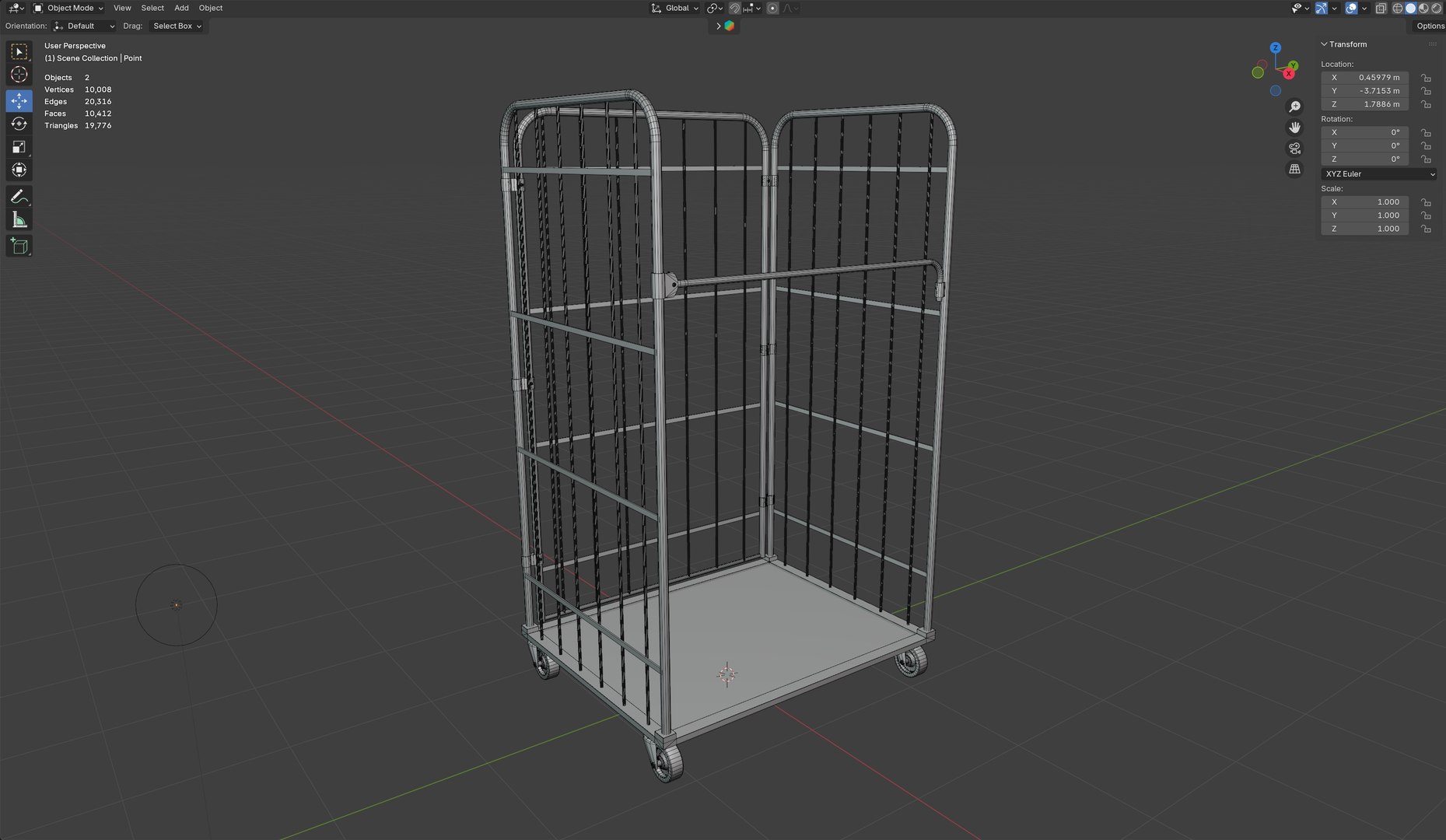This screenshot has width=1446, height=840.
Task: Click the Rotation X value field
Action: tap(1364, 133)
